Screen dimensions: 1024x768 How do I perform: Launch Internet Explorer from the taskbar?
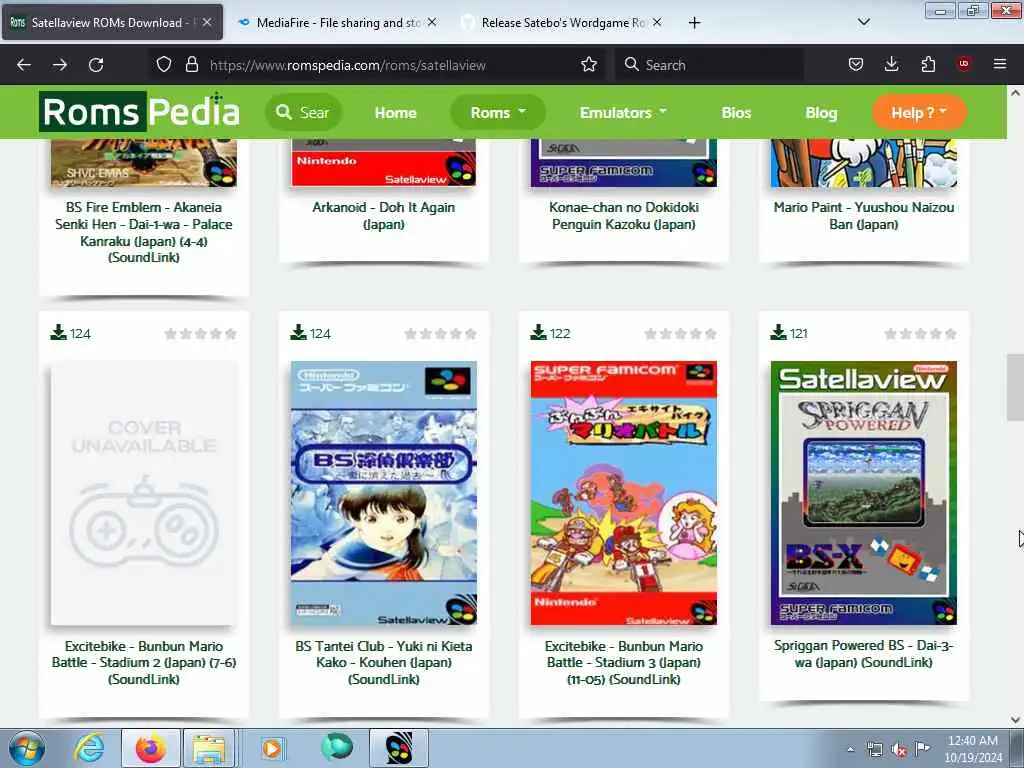[x=88, y=748]
